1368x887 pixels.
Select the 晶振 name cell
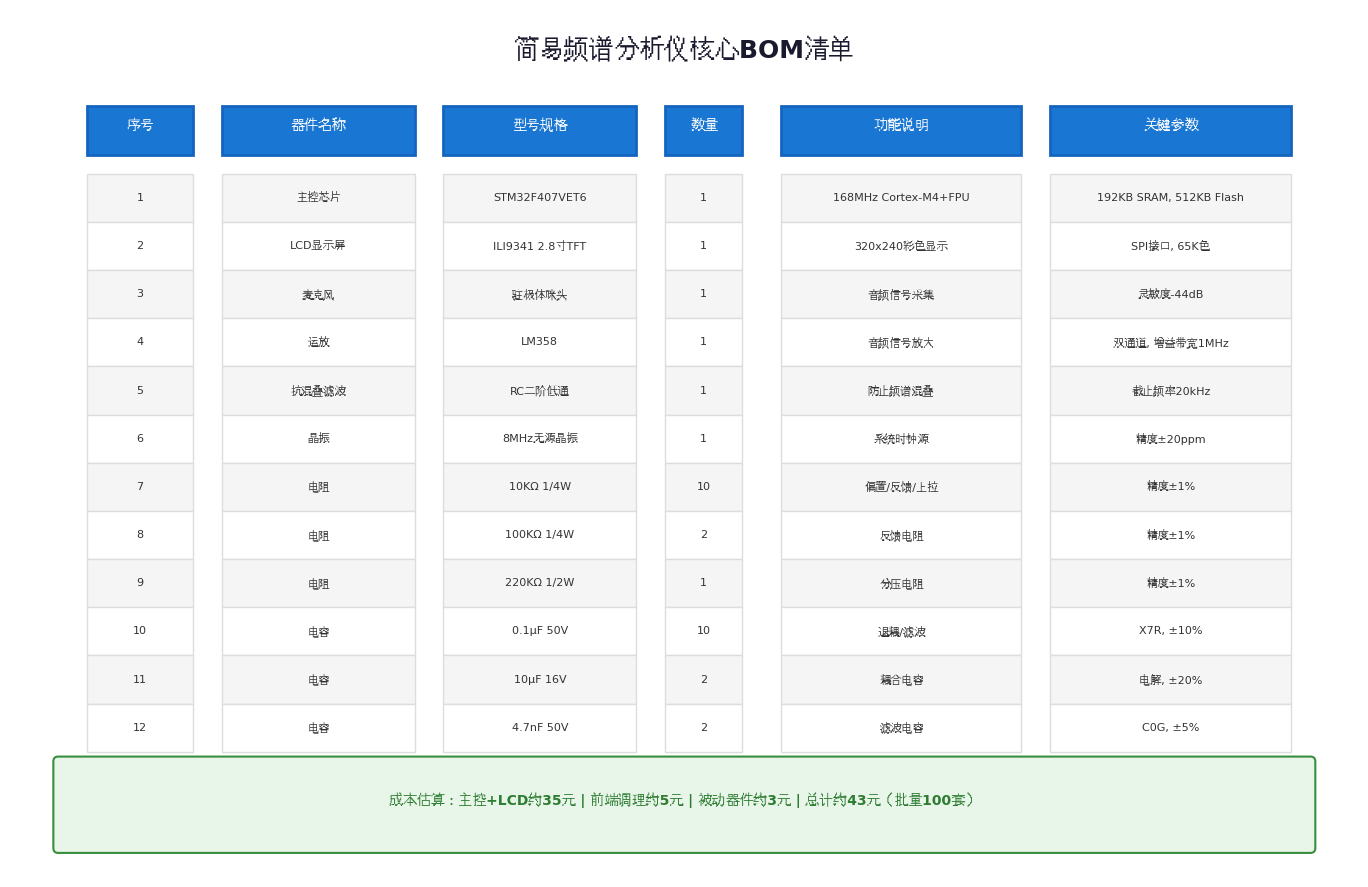319,439
